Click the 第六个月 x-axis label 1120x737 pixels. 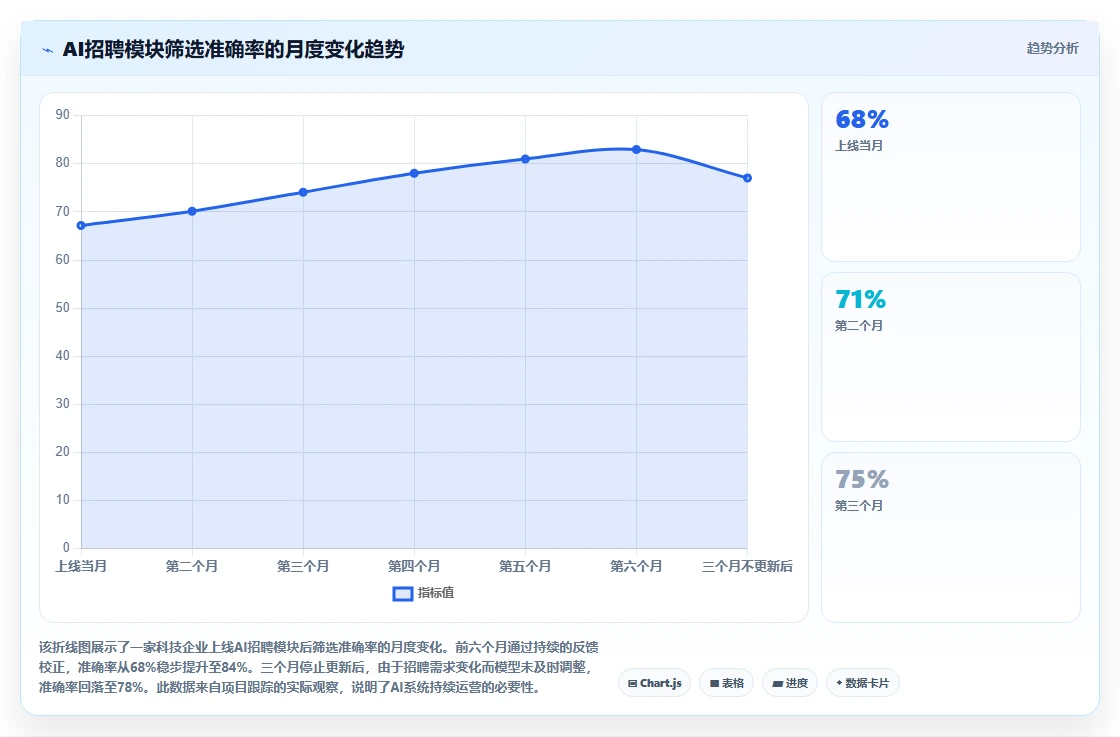point(636,566)
